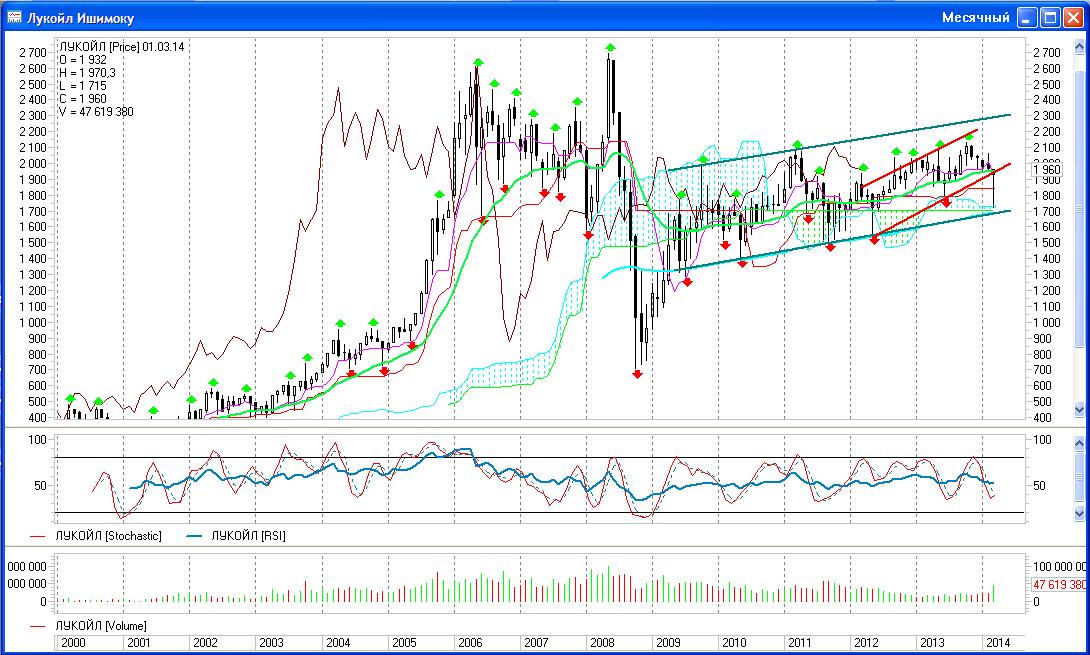This screenshot has height=655, width=1090.
Task: Select the 2008 label on time axis
Action: point(599,642)
